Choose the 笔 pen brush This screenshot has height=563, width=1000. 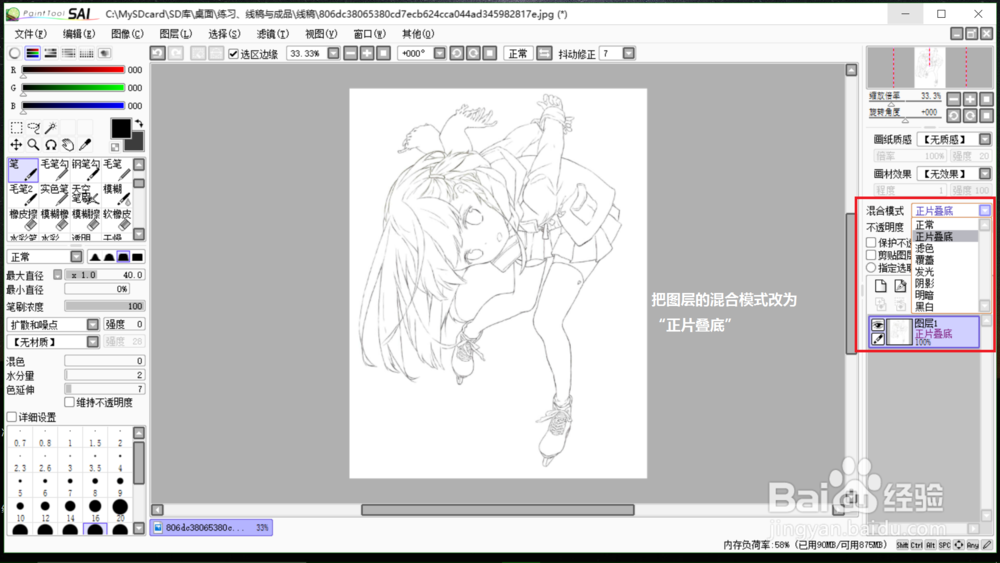pyautogui.click(x=23, y=170)
